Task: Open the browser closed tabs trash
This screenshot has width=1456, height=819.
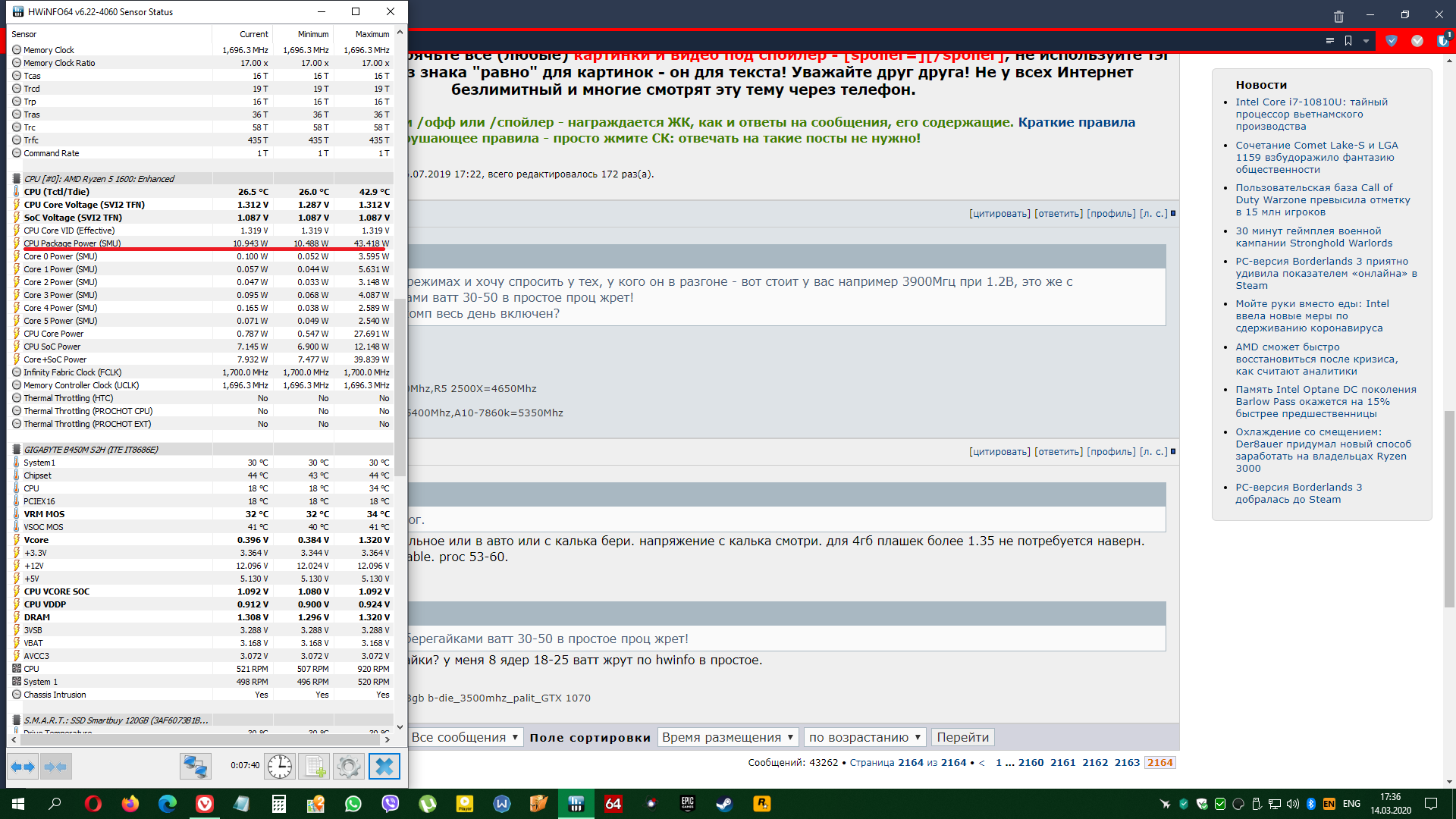Action: pyautogui.click(x=1338, y=15)
